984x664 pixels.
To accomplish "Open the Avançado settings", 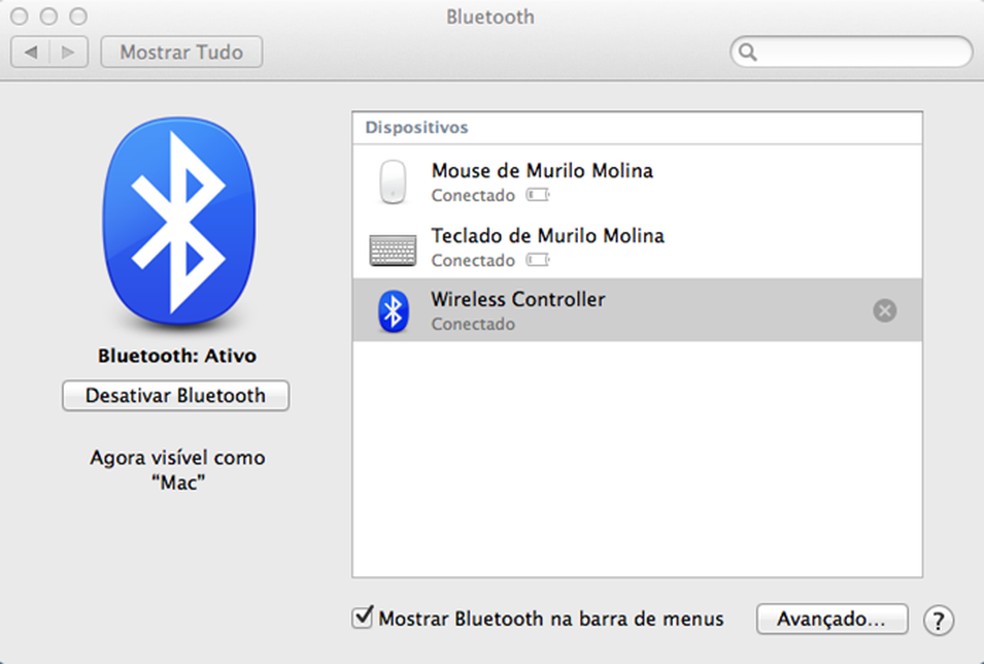I will point(832,618).
